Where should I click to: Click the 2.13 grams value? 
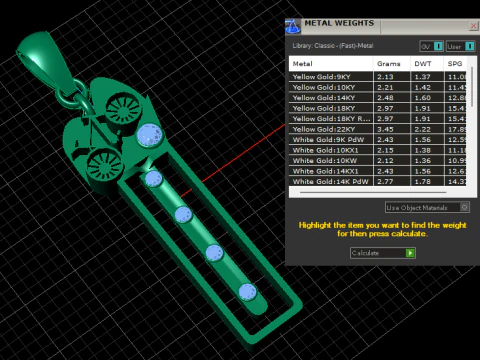click(385, 77)
